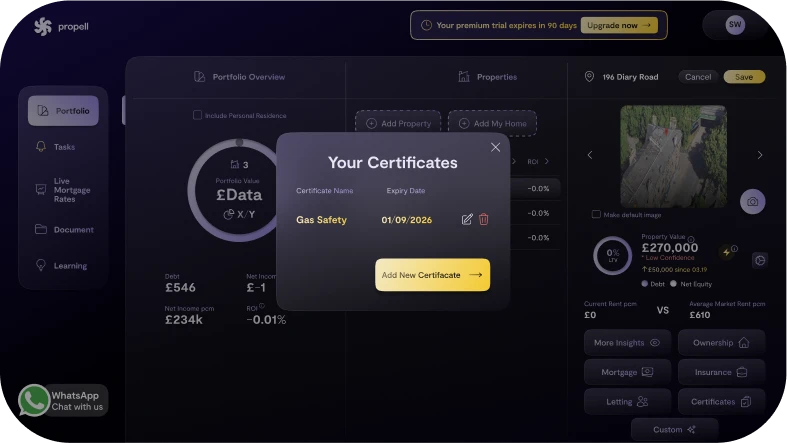The image size is (787, 443).
Task: Click the lightning bolt icon near property value
Action: tap(727, 251)
